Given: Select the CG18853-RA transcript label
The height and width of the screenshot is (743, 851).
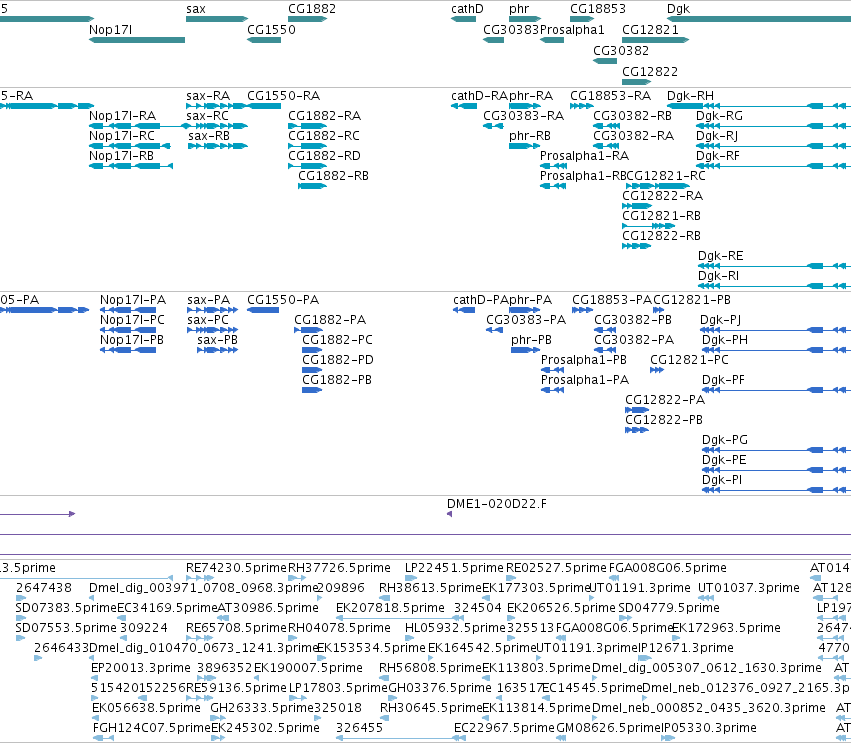Looking at the screenshot, I should (x=611, y=96).
